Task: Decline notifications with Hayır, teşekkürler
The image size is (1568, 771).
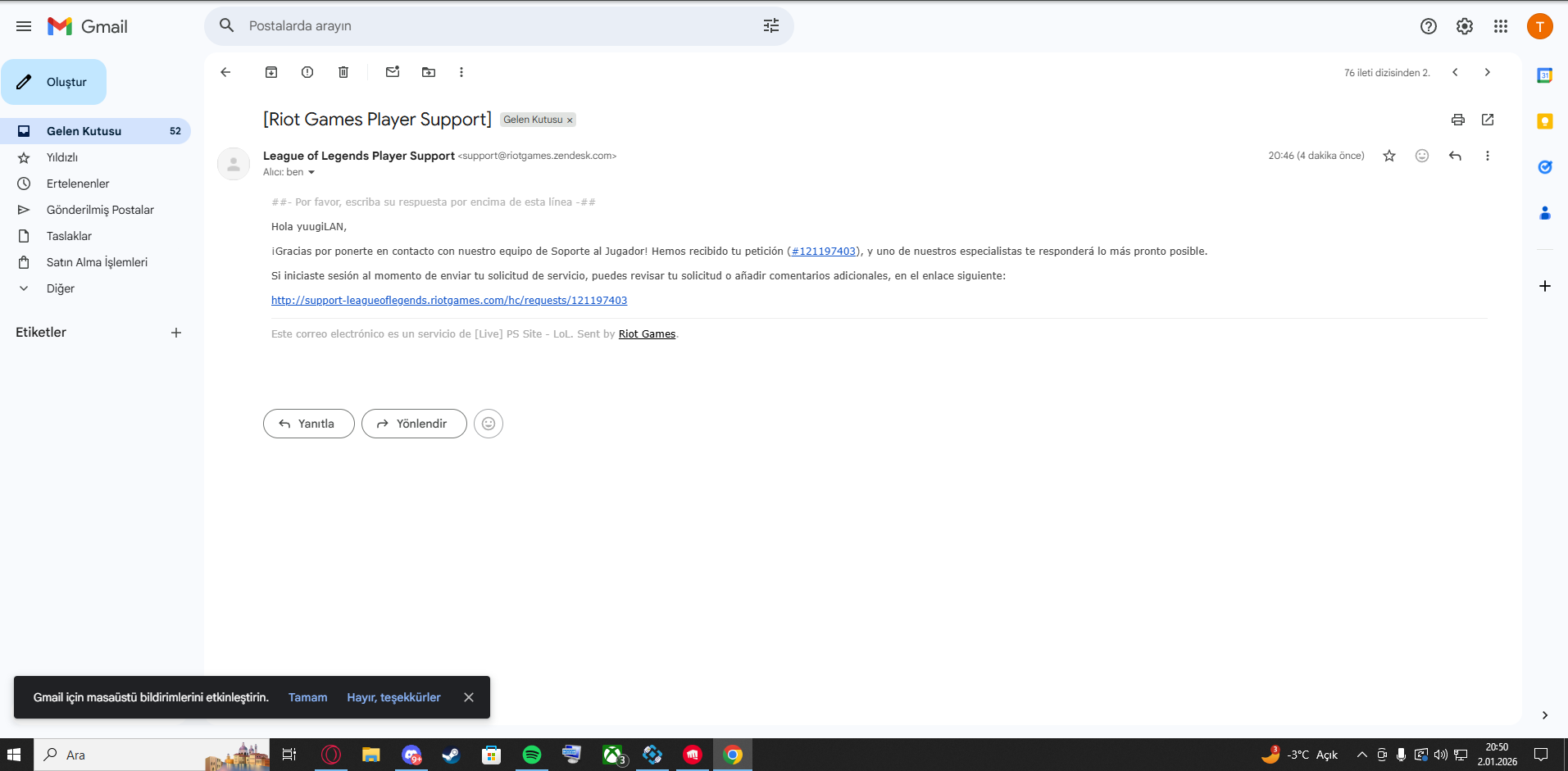Action: (393, 697)
